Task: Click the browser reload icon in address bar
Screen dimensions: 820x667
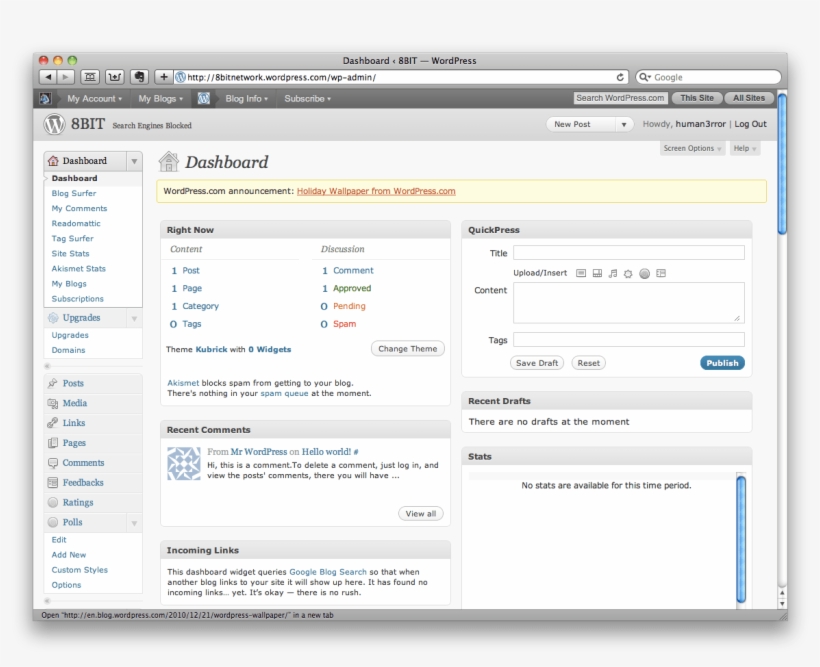Action: [621, 77]
